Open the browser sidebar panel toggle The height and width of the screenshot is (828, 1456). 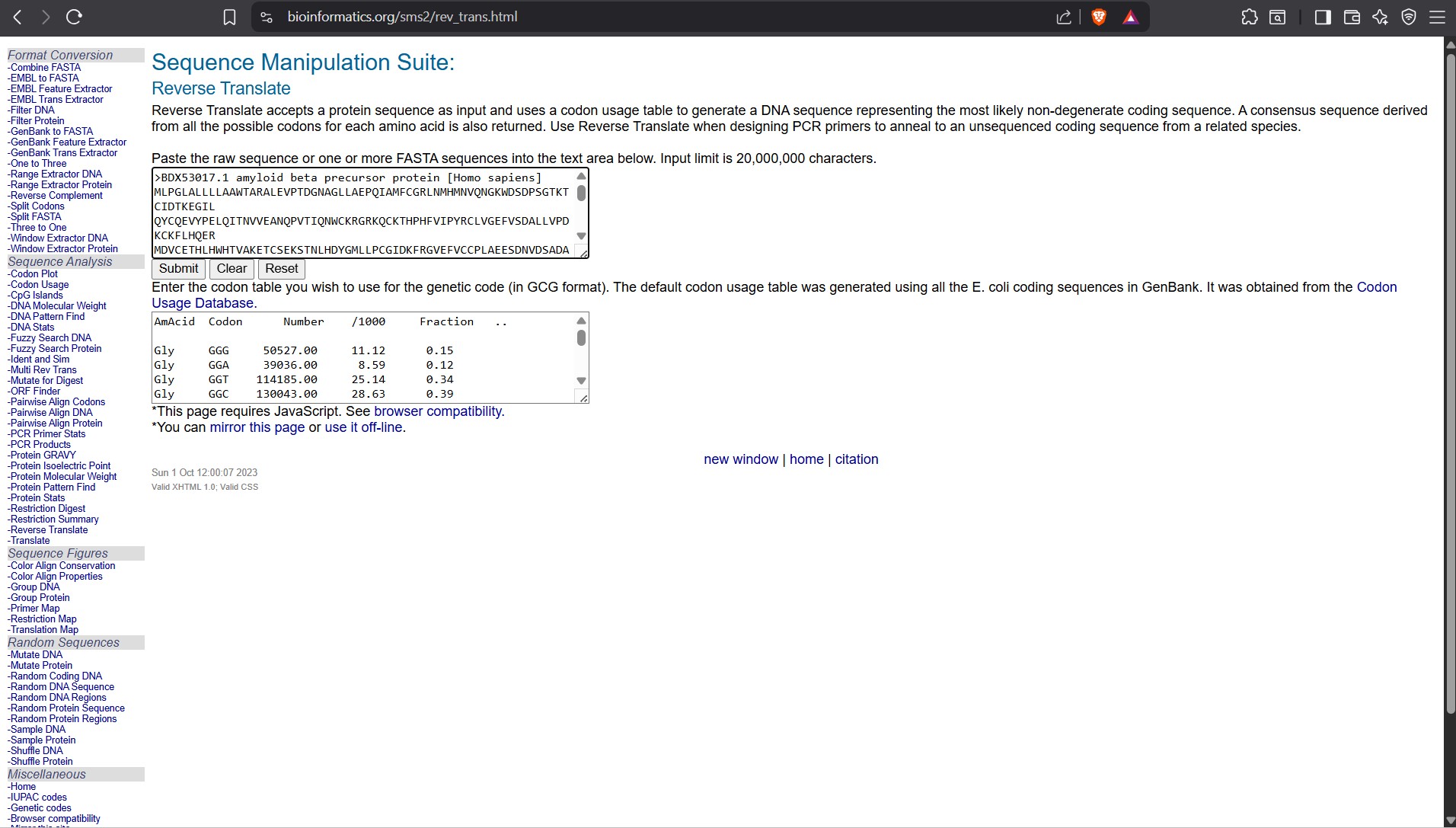click(x=1323, y=17)
